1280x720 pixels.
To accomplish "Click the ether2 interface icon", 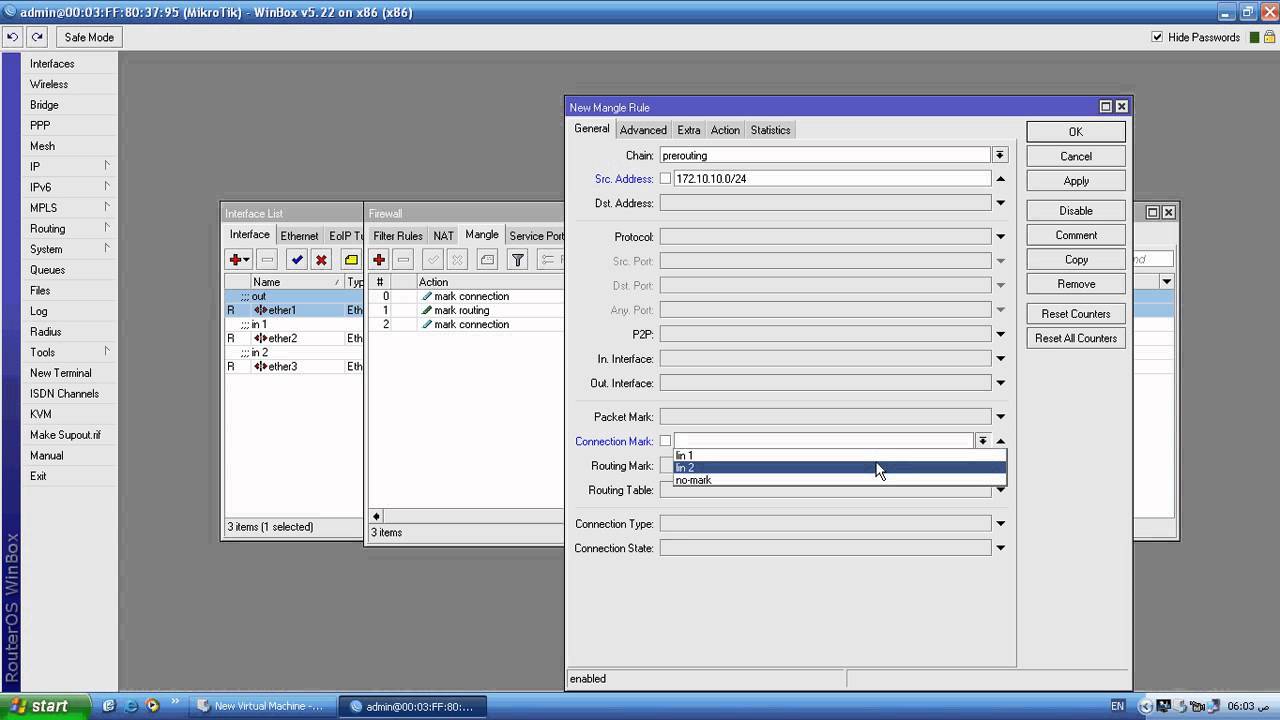I will (x=260, y=338).
